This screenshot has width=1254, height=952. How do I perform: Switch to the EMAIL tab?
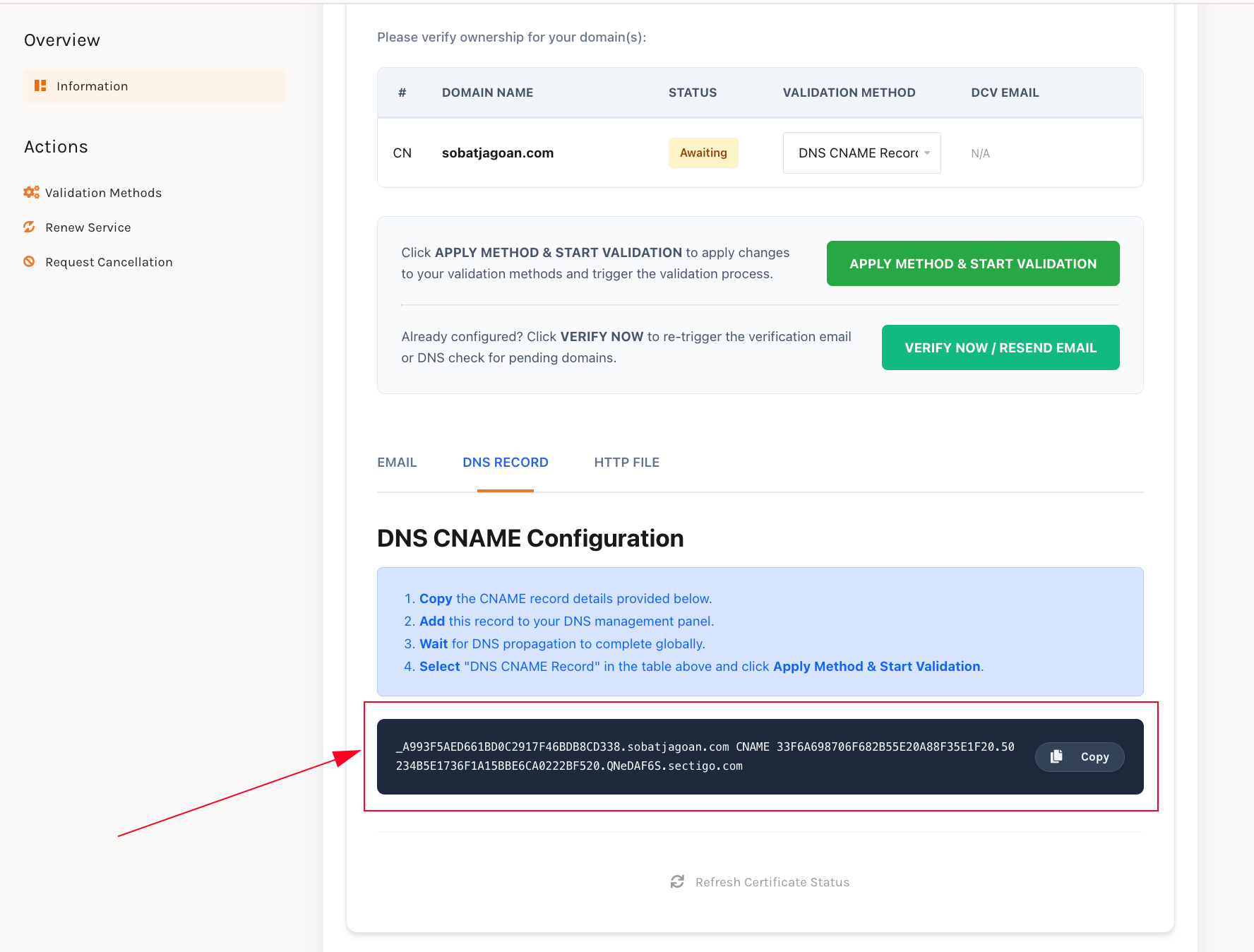(397, 463)
